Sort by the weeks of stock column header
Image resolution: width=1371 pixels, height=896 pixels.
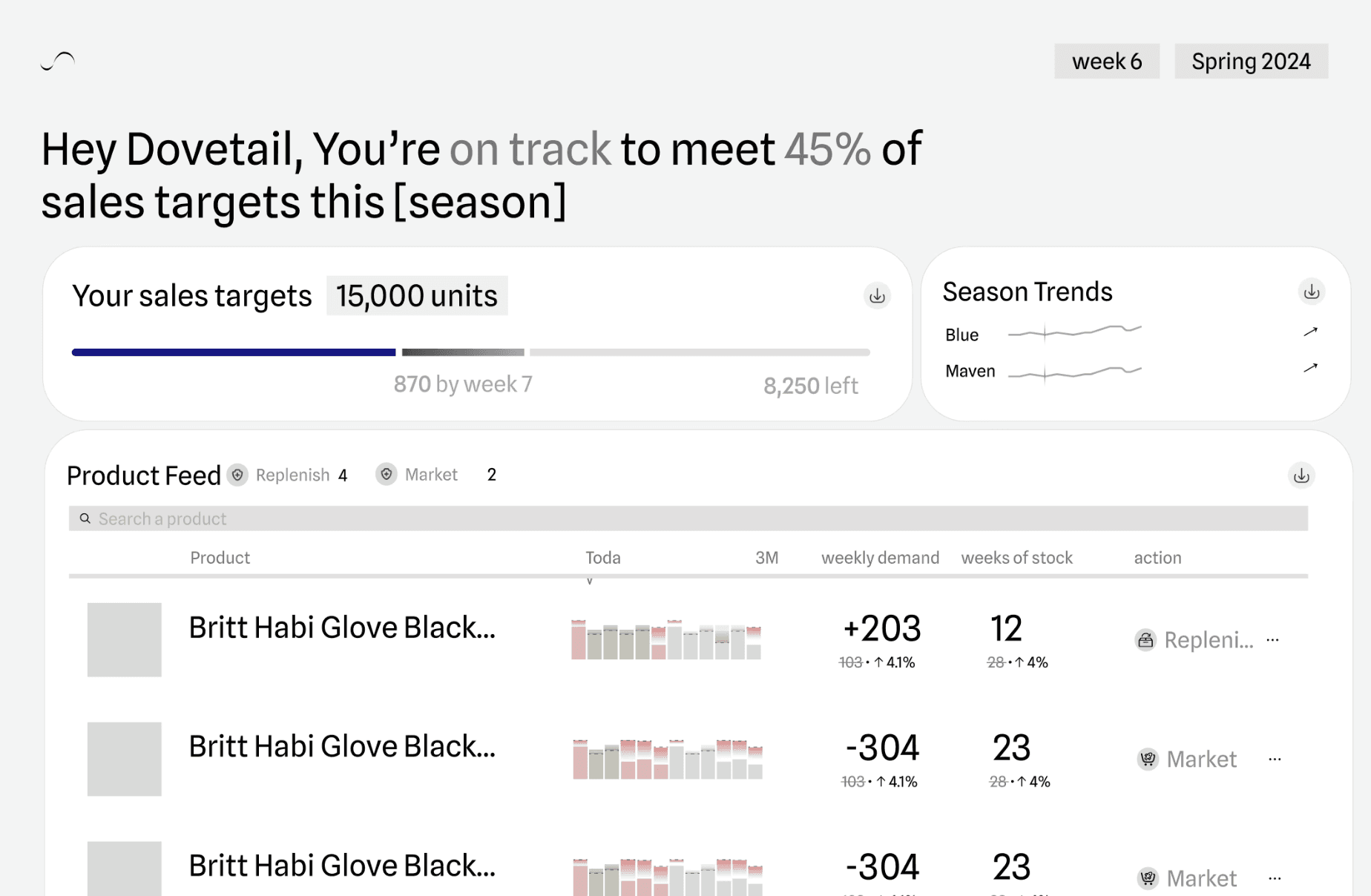[x=1016, y=558]
